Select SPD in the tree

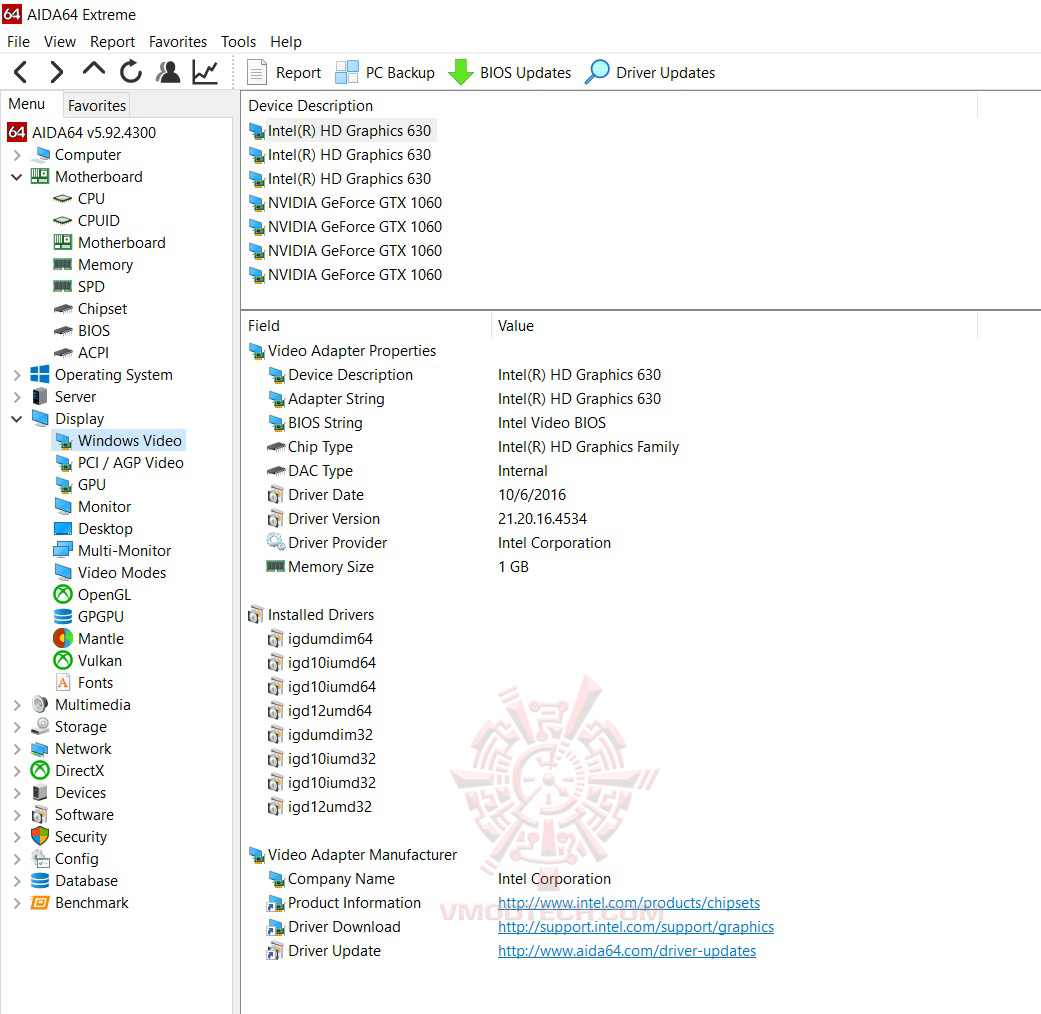(x=79, y=286)
